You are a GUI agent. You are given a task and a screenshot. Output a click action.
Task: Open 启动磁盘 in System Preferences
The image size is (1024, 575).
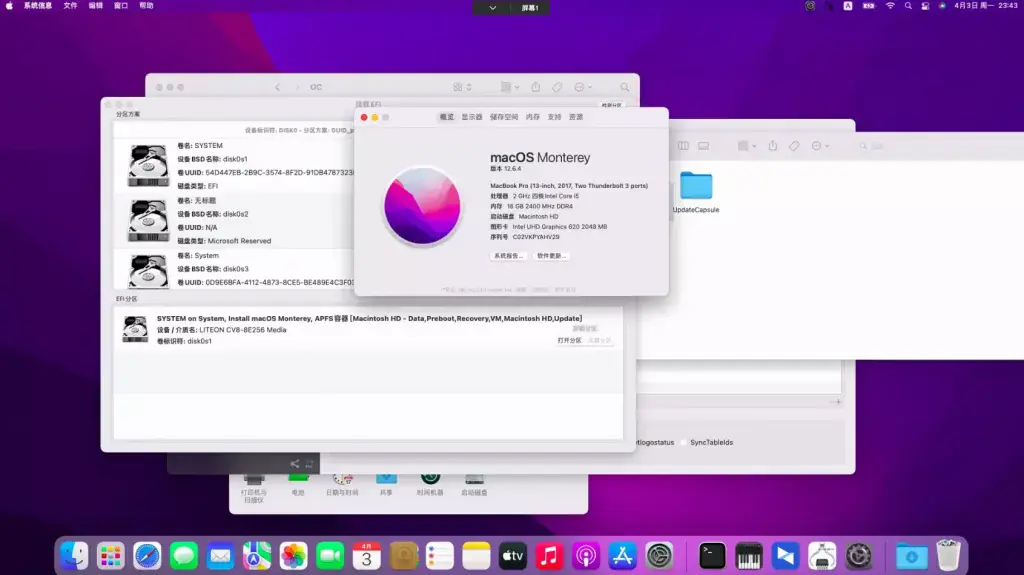[474, 485]
